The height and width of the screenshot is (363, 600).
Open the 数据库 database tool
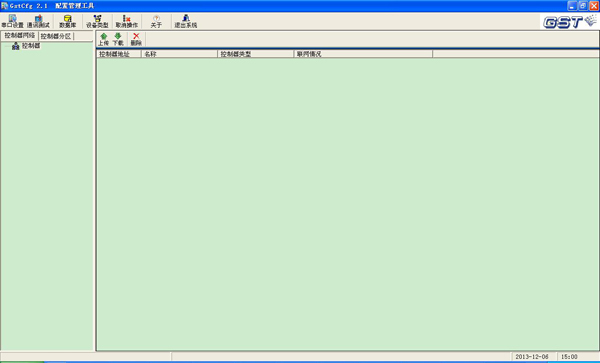(x=68, y=21)
